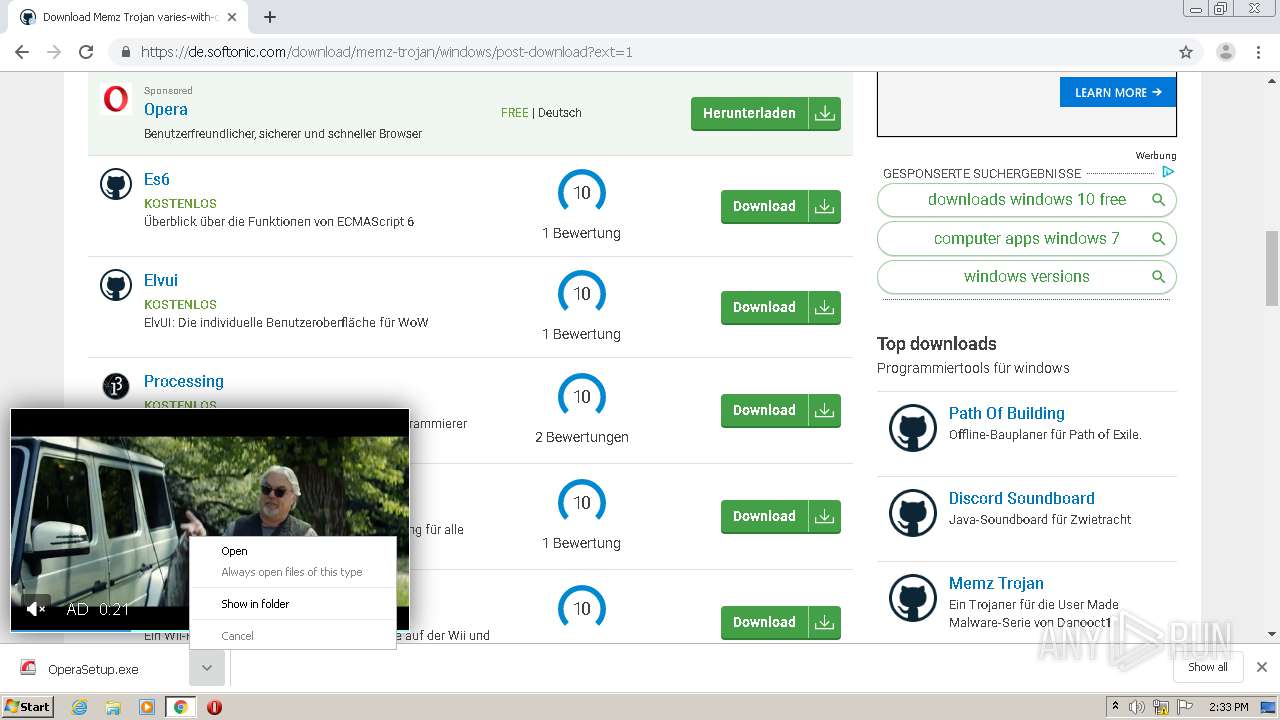The image size is (1280, 720).
Task: Click the Path Of Building icon
Action: (x=913, y=428)
